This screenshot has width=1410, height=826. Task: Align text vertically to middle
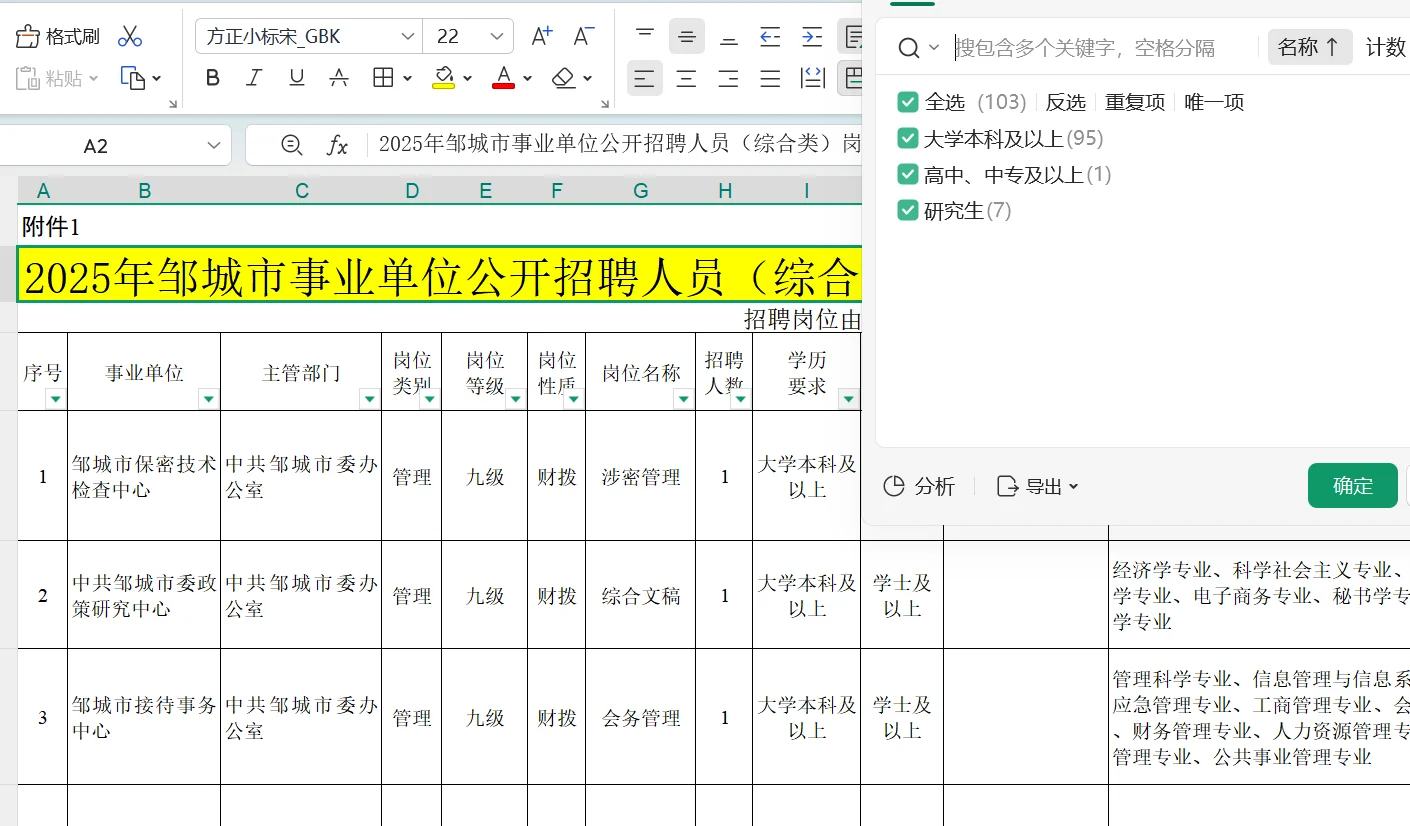pyautogui.click(x=687, y=36)
